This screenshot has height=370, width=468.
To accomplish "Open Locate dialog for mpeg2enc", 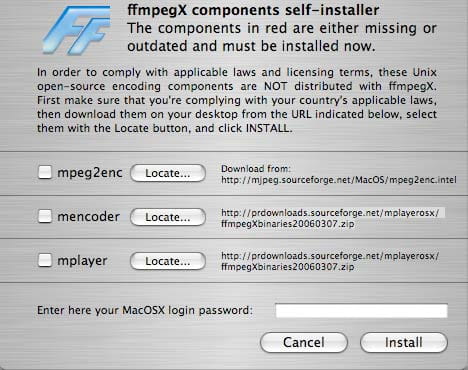I will [168, 173].
